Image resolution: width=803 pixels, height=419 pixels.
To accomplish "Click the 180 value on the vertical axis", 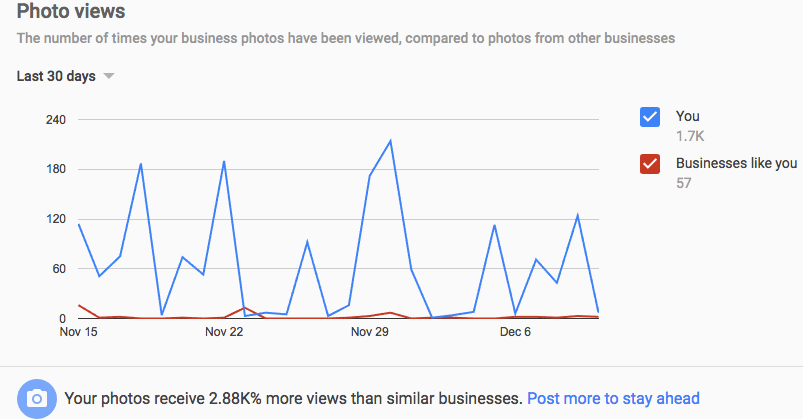I will coord(55,169).
